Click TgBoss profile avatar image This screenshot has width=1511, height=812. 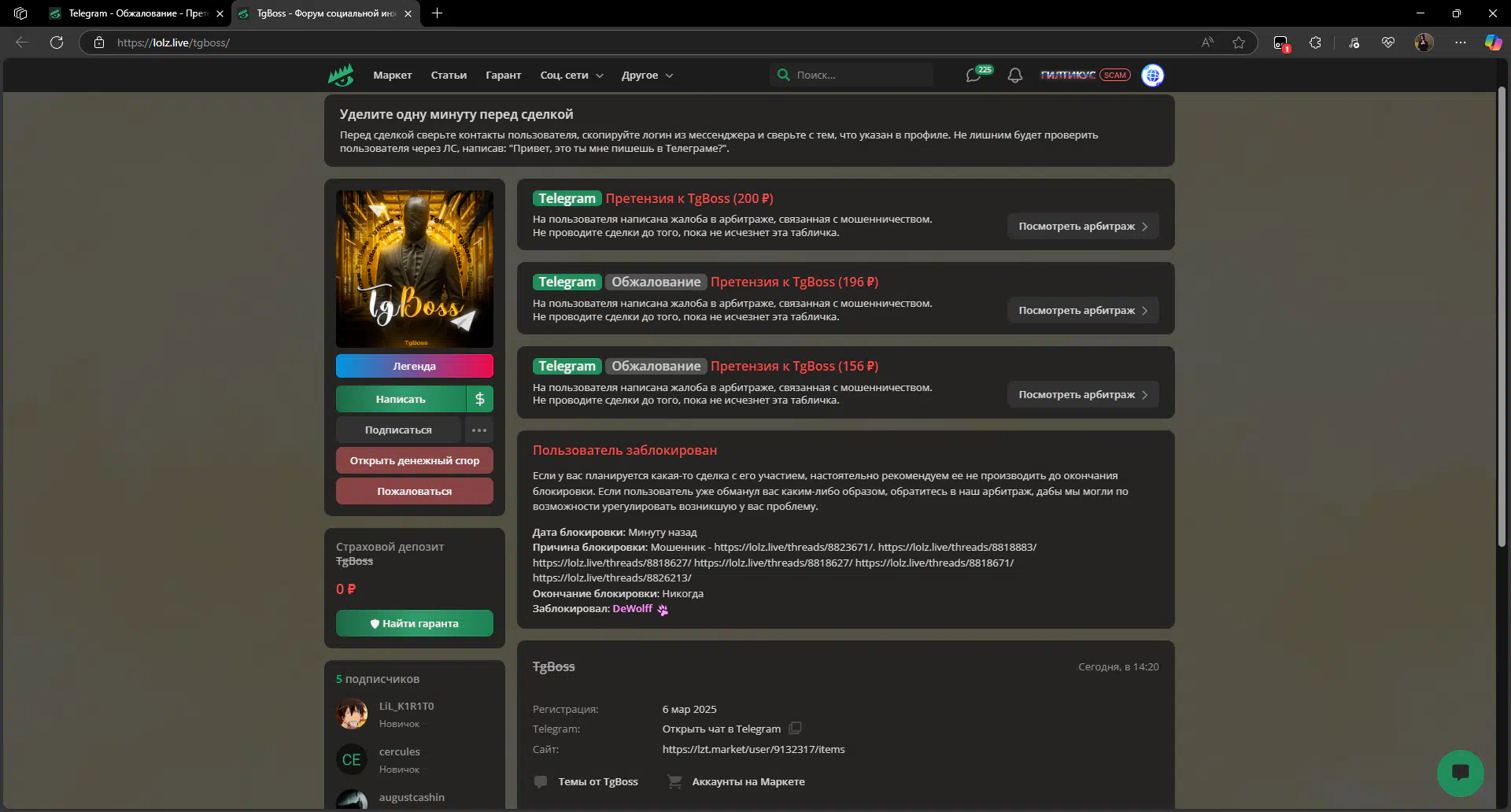pos(415,269)
